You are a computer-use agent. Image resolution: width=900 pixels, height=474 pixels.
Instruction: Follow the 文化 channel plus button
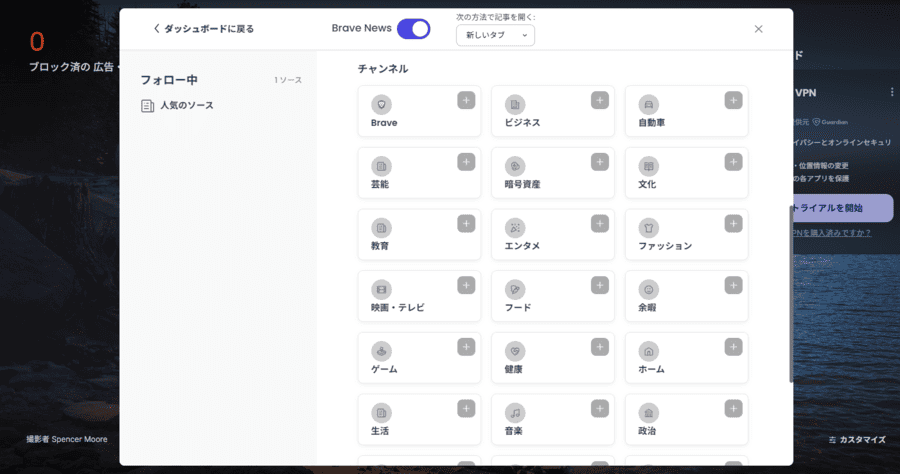coord(734,162)
